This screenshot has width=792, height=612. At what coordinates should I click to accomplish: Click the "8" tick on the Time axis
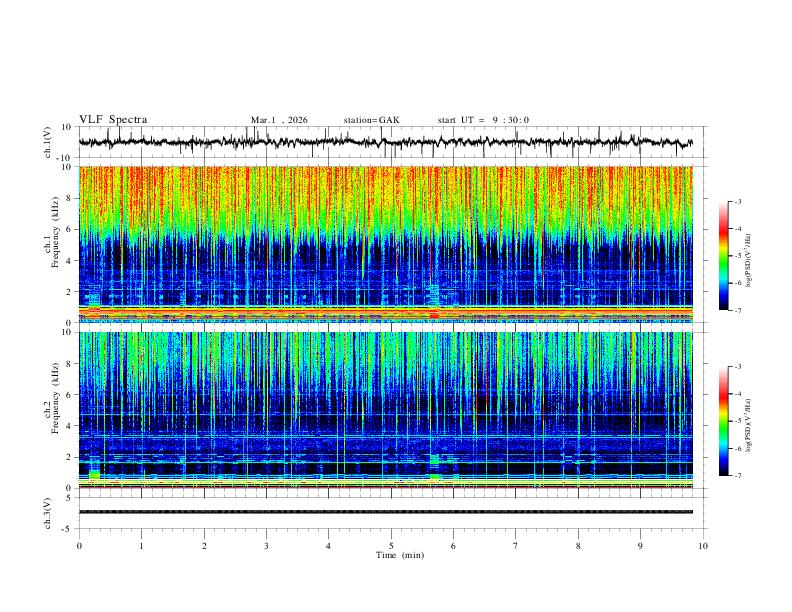click(x=578, y=546)
